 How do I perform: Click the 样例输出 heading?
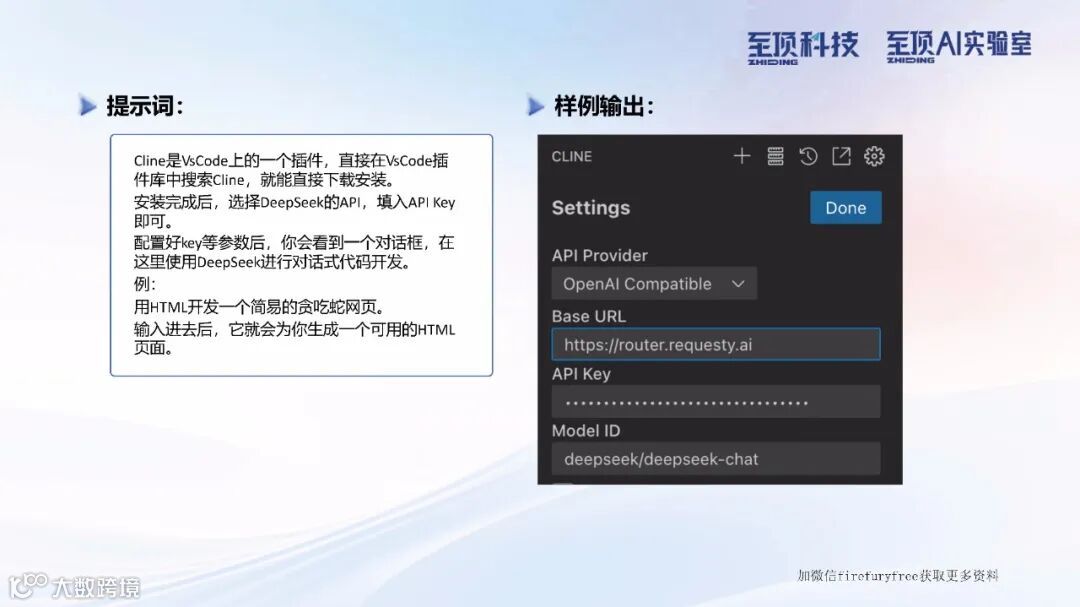[604, 106]
